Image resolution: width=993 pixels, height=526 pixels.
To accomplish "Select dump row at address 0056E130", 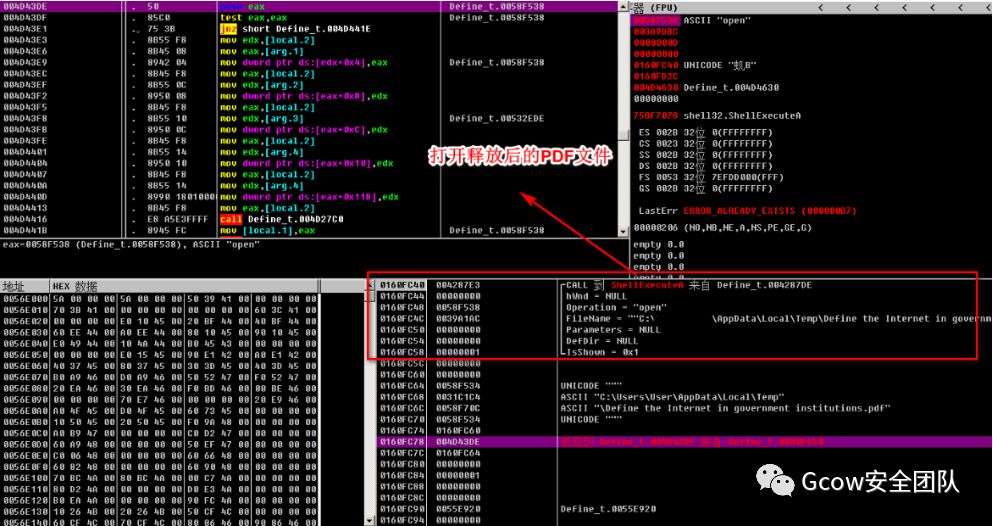I will (160, 510).
